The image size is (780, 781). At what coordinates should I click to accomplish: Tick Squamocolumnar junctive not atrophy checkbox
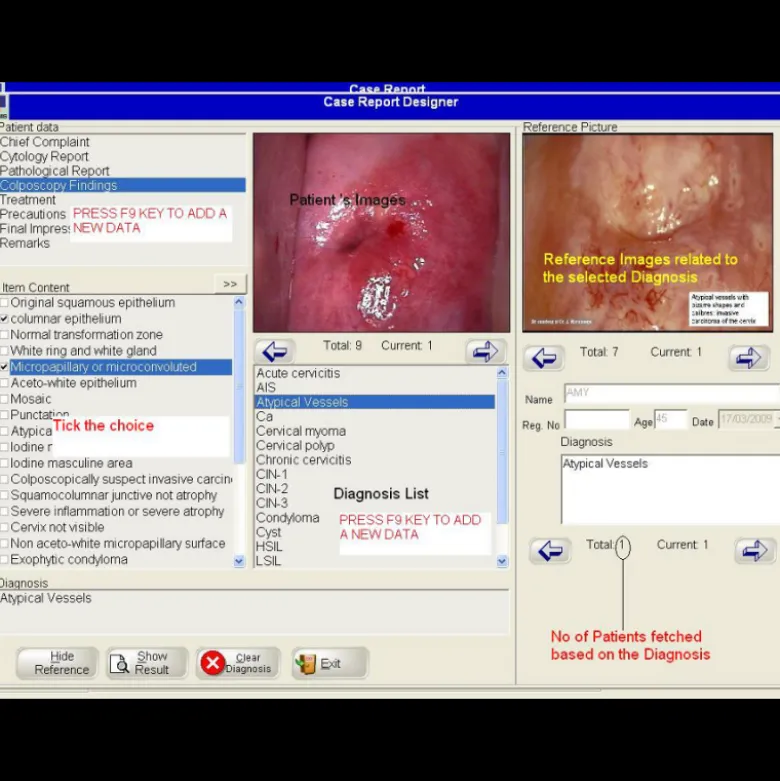pos(4,495)
